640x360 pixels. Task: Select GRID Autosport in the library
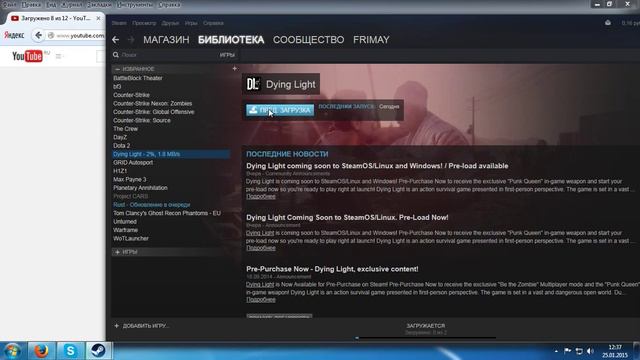pos(133,162)
